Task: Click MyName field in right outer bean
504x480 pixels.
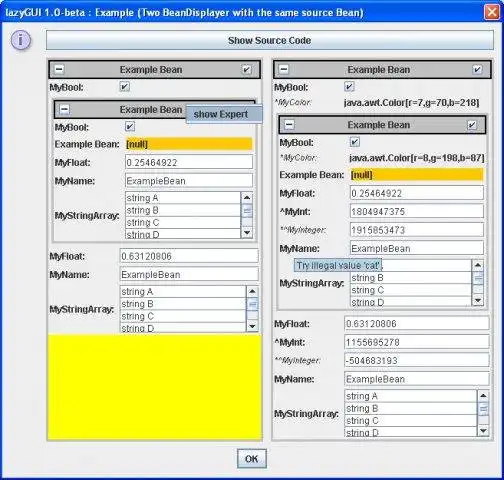Action: pos(417,379)
